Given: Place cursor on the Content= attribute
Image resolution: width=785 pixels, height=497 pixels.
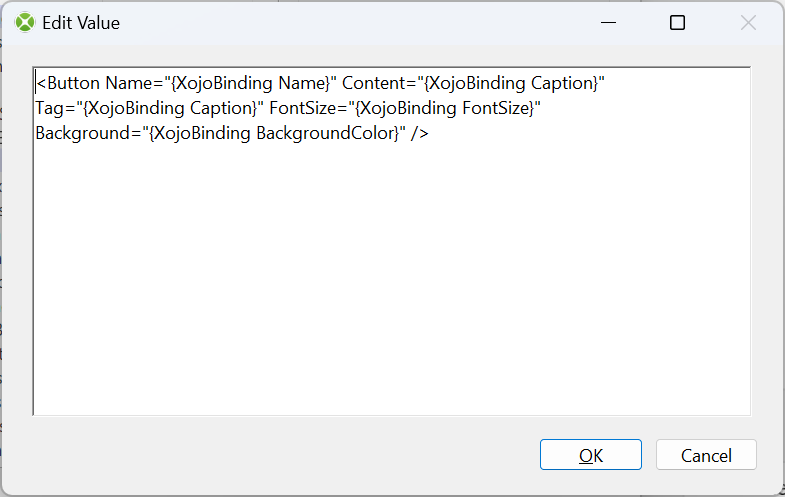Looking at the screenshot, I should pos(379,83).
